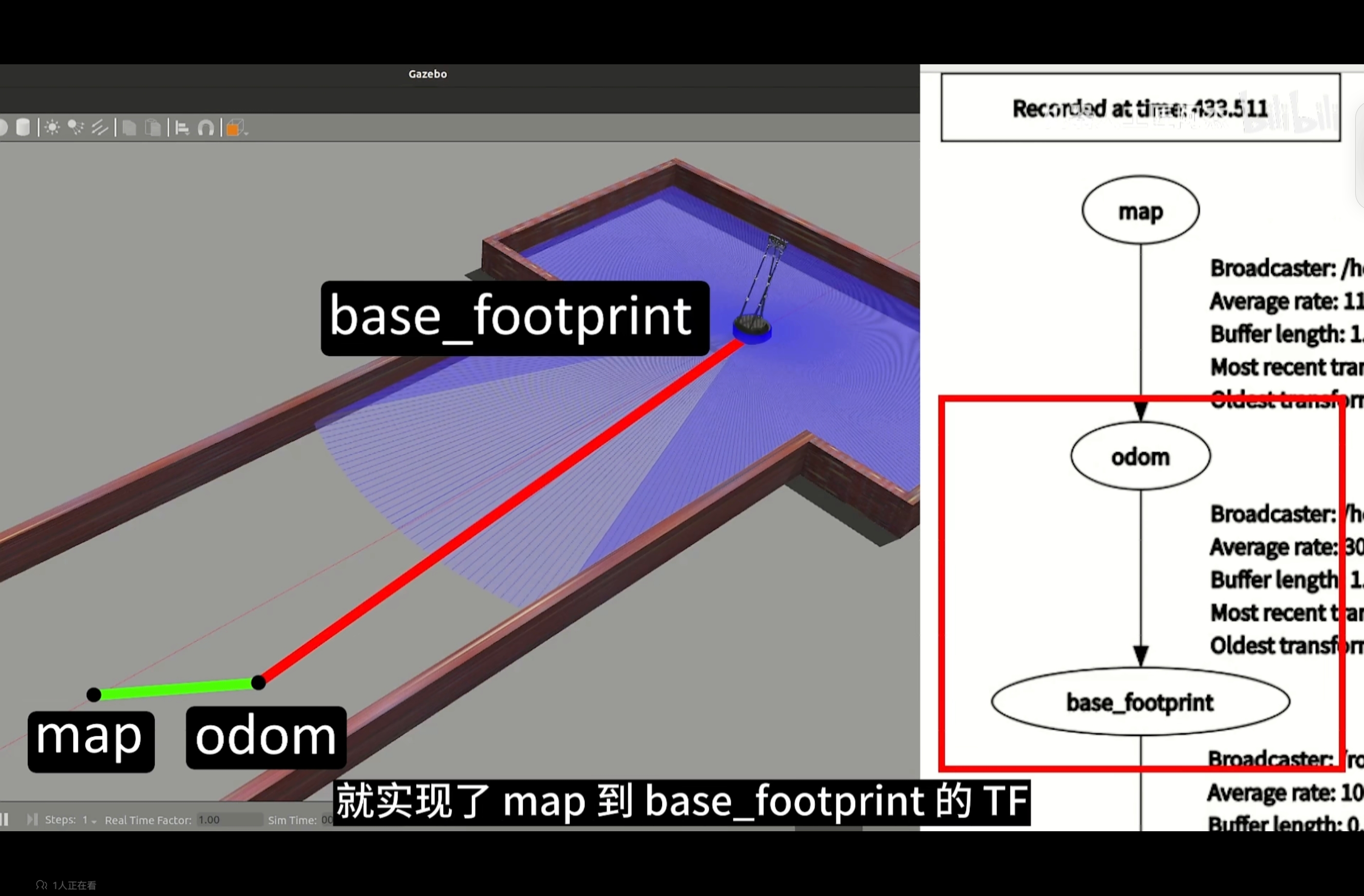This screenshot has width=1364, height=896.
Task: Click the Gazebo window title
Action: coord(428,74)
